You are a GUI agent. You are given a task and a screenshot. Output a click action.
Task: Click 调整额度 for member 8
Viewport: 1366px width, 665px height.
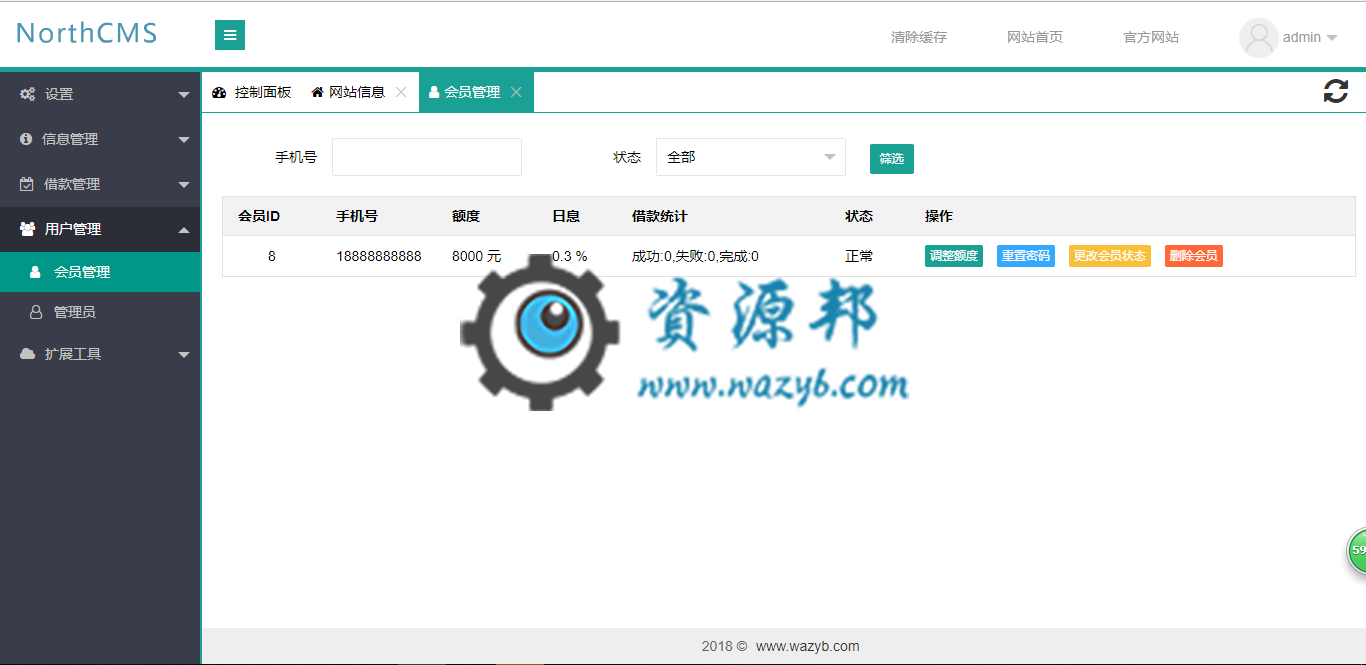pyautogui.click(x=954, y=256)
